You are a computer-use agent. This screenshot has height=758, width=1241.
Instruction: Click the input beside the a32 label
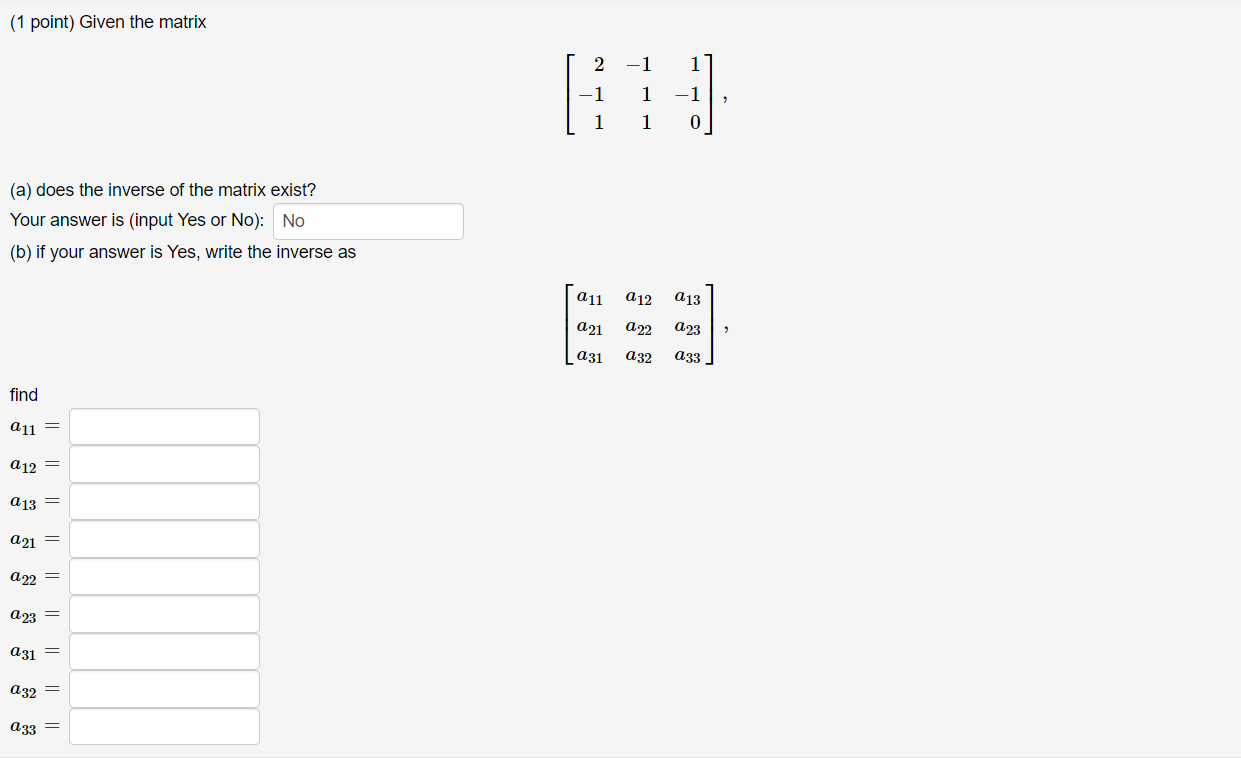pos(163,688)
